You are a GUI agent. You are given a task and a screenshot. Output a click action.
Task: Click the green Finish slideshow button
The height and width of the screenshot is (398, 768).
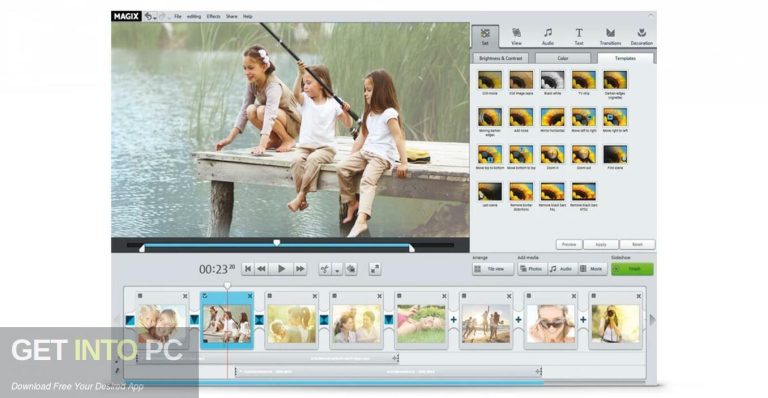(x=632, y=269)
